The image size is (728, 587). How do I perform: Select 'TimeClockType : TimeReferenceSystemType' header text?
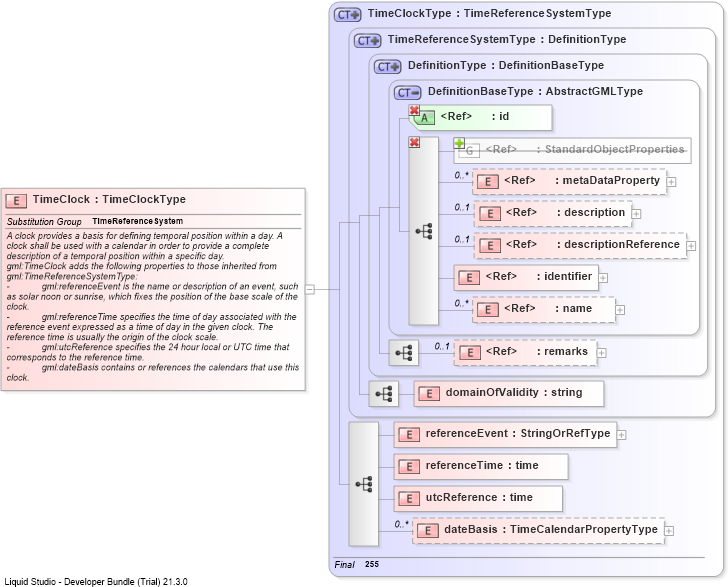489,13
